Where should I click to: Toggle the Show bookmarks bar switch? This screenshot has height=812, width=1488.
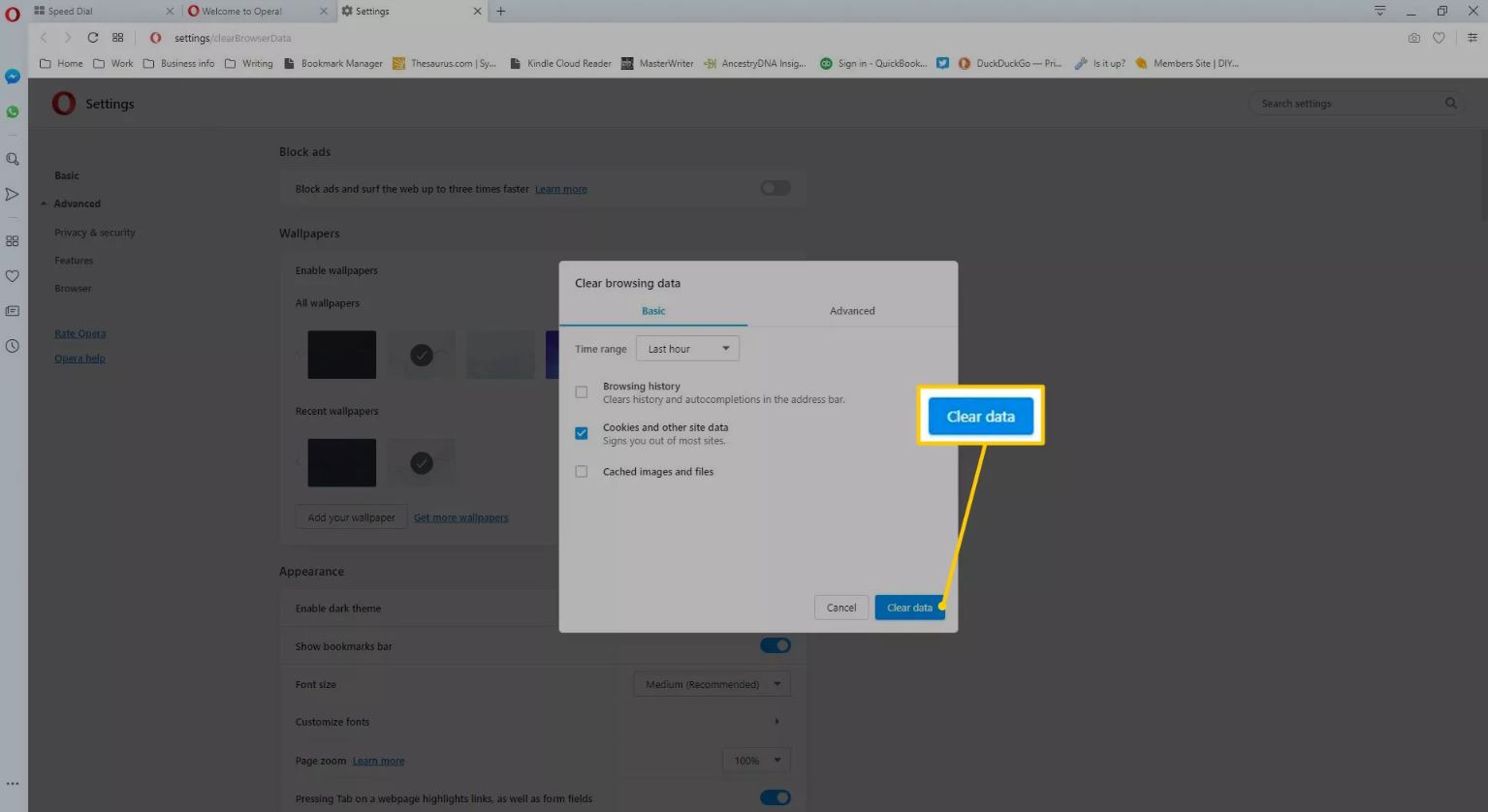(775, 645)
